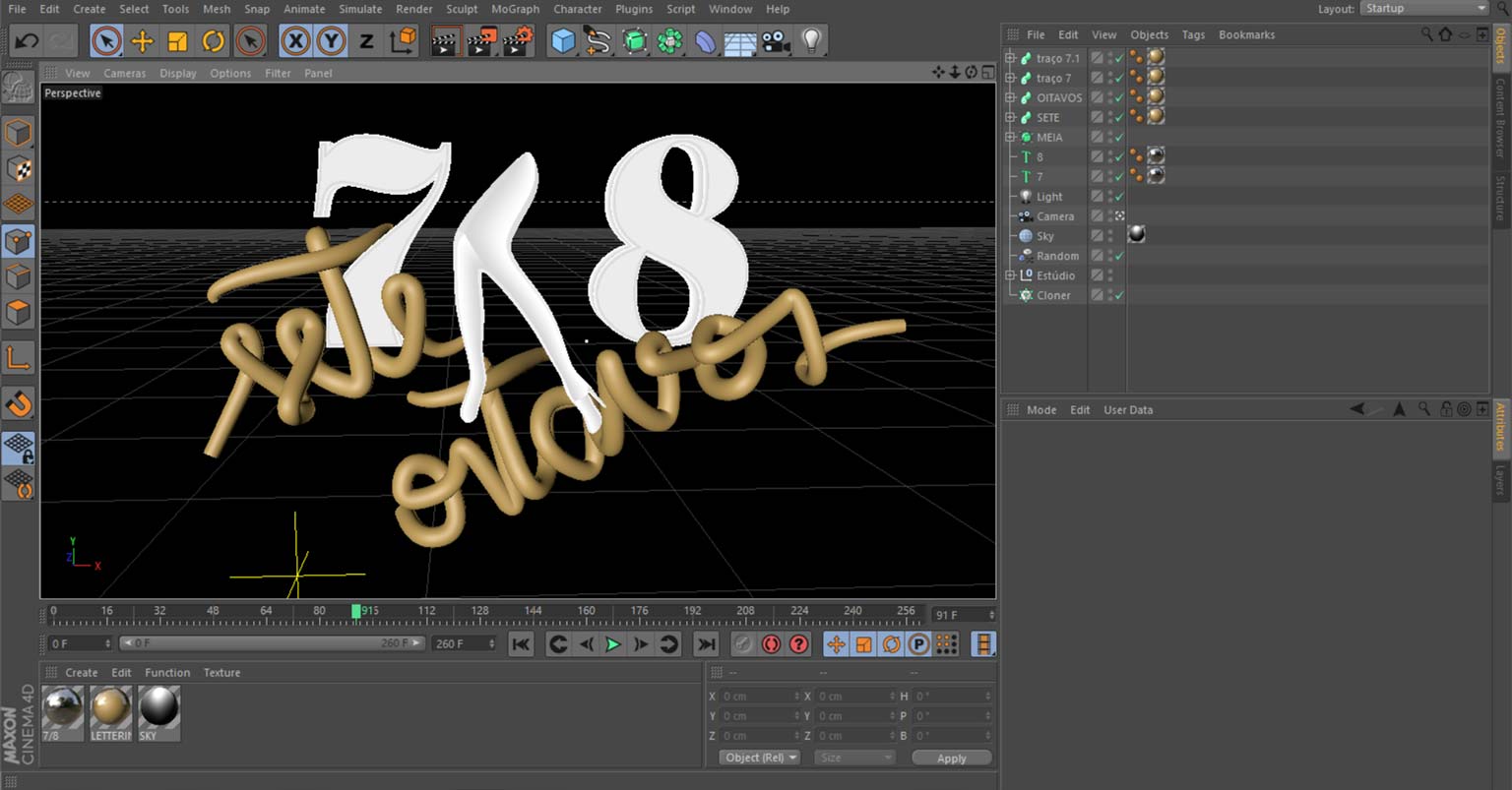1512x790 pixels.
Task: Activate the Move tool
Action: coord(142,41)
